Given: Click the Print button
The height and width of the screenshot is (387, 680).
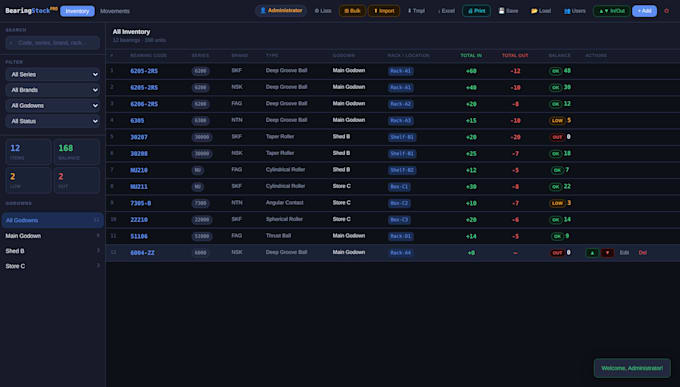Looking at the screenshot, I should coord(476,11).
